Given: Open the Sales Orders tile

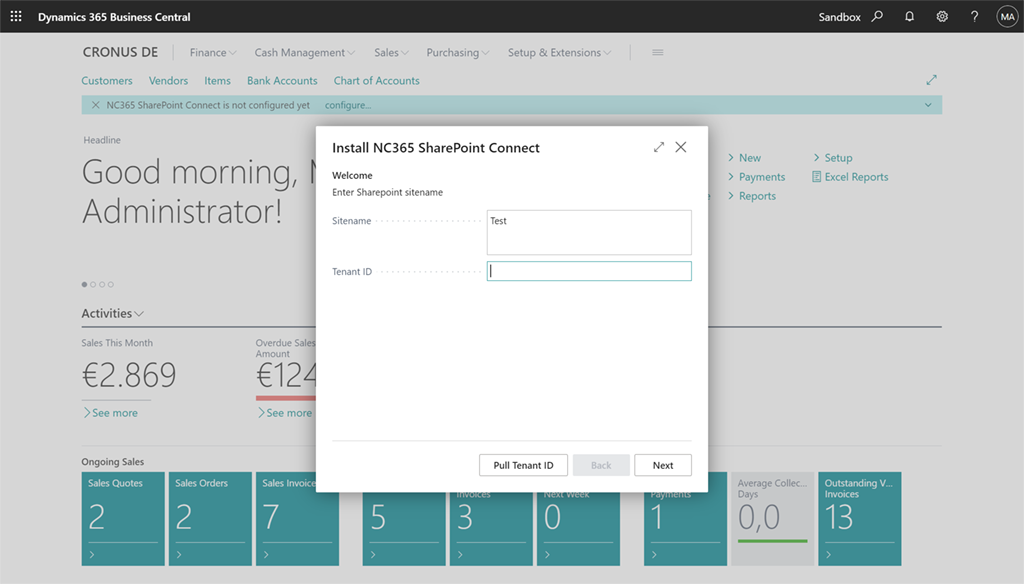Looking at the screenshot, I should tap(210, 519).
